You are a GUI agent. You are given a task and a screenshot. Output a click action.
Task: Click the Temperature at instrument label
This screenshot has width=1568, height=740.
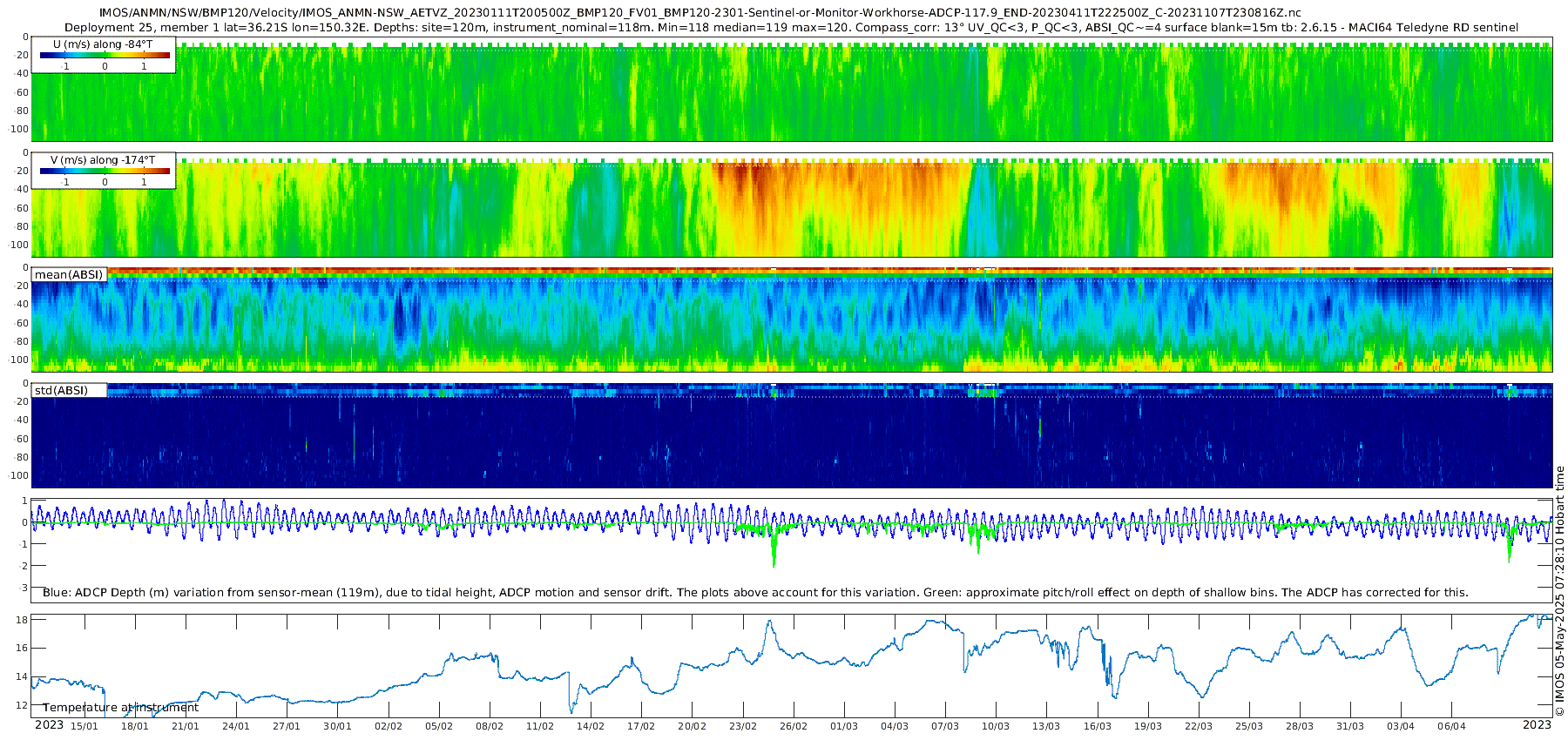[x=121, y=708]
